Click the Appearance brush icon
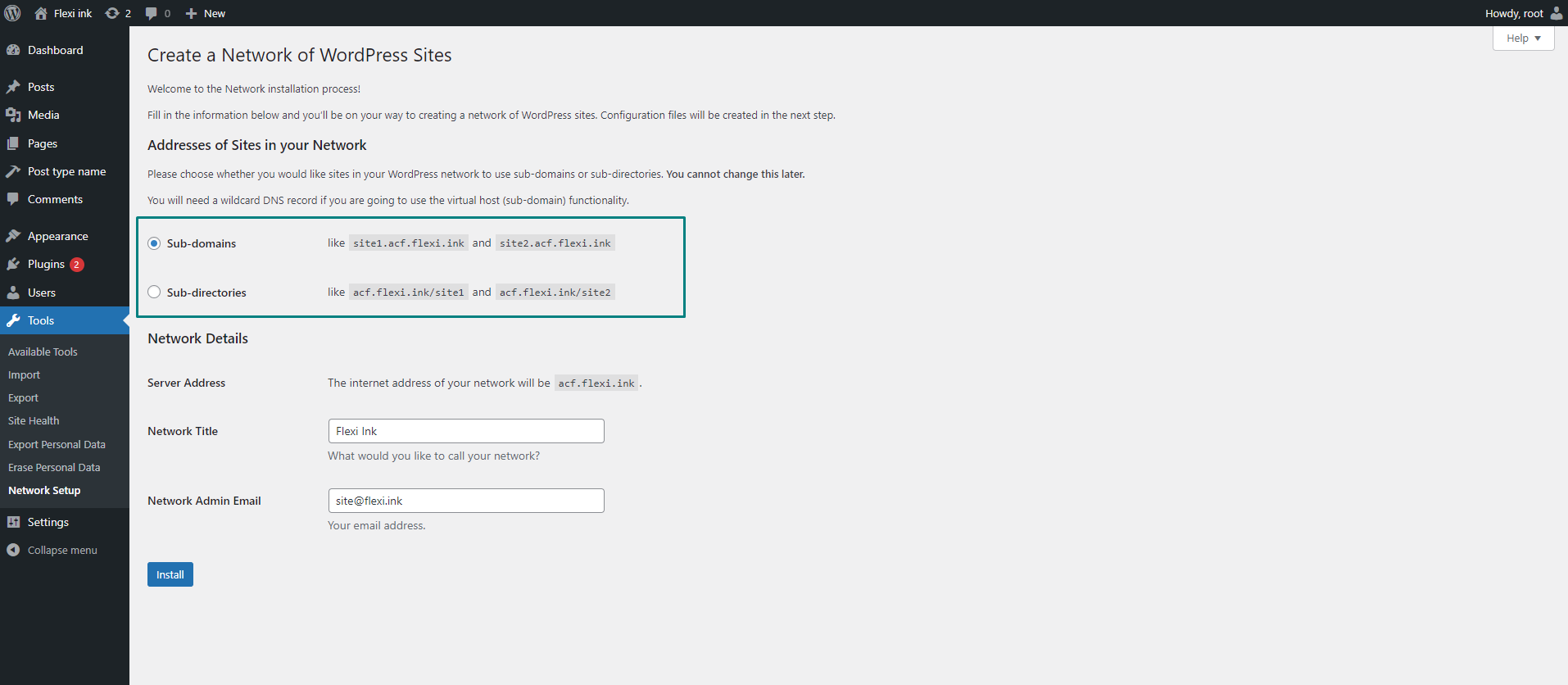This screenshot has width=1568, height=685. [13, 236]
